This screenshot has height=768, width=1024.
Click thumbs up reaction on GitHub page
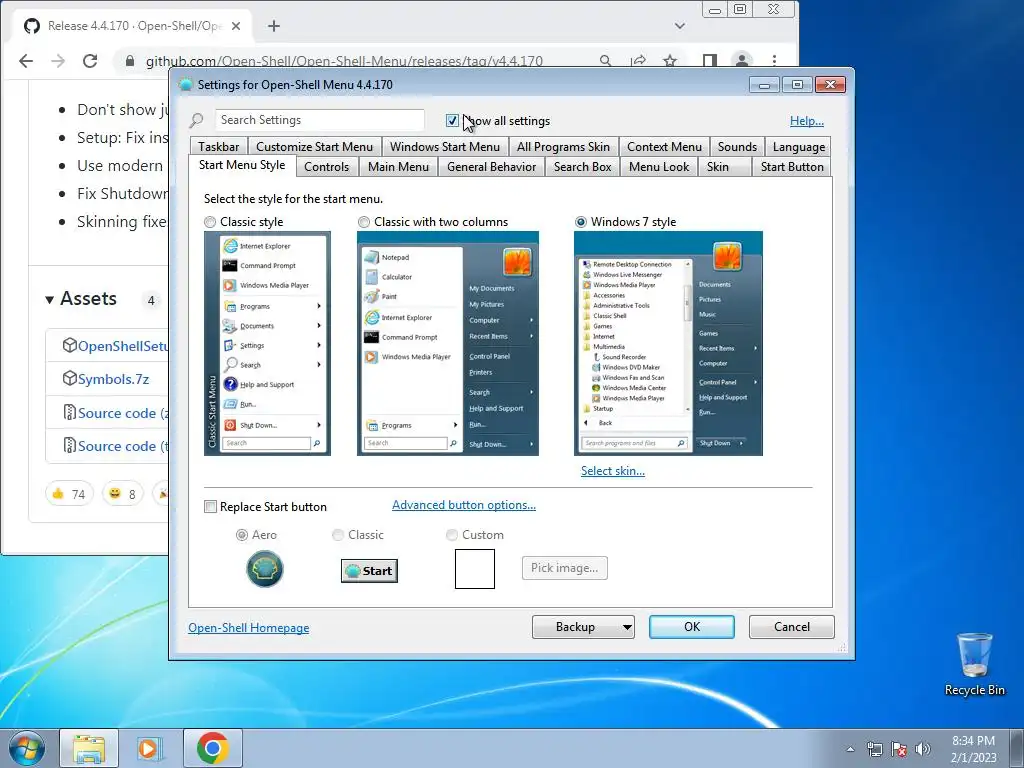pos(69,494)
